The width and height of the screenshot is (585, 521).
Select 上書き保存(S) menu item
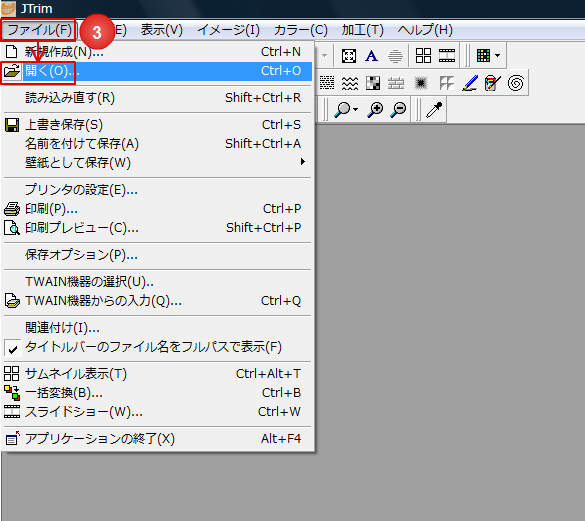click(157, 125)
